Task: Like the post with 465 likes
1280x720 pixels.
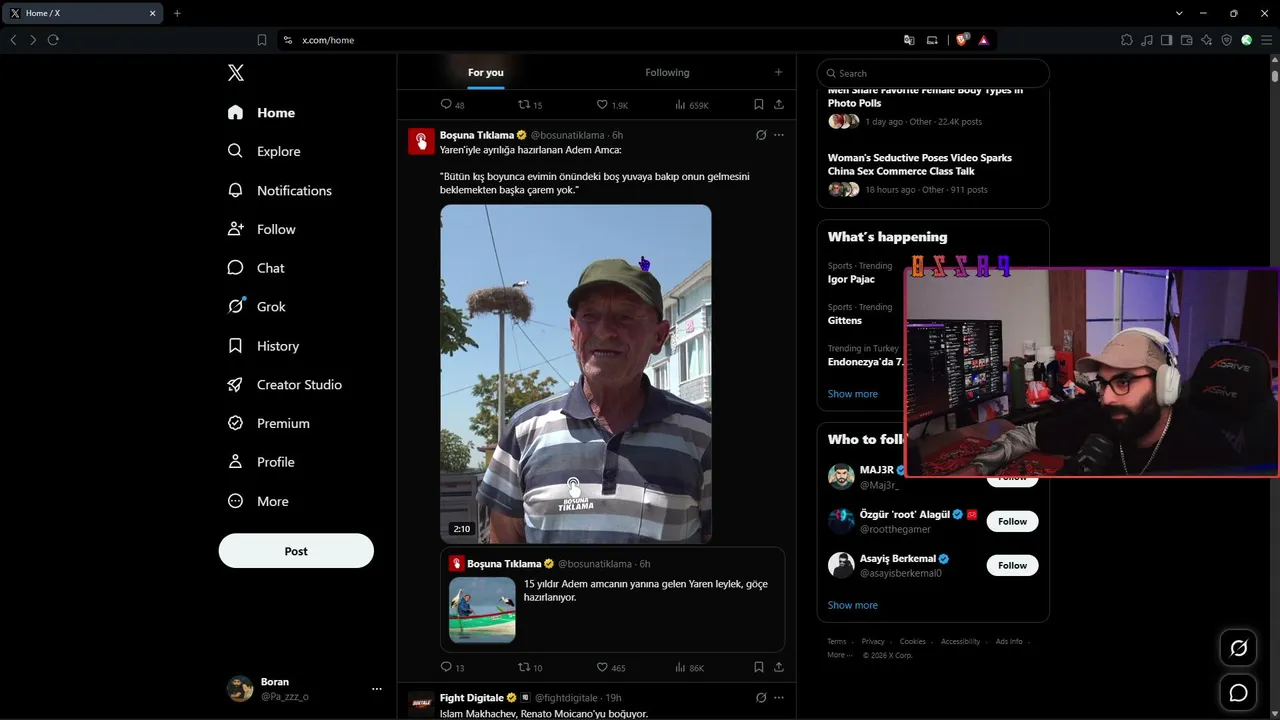Action: (611, 667)
